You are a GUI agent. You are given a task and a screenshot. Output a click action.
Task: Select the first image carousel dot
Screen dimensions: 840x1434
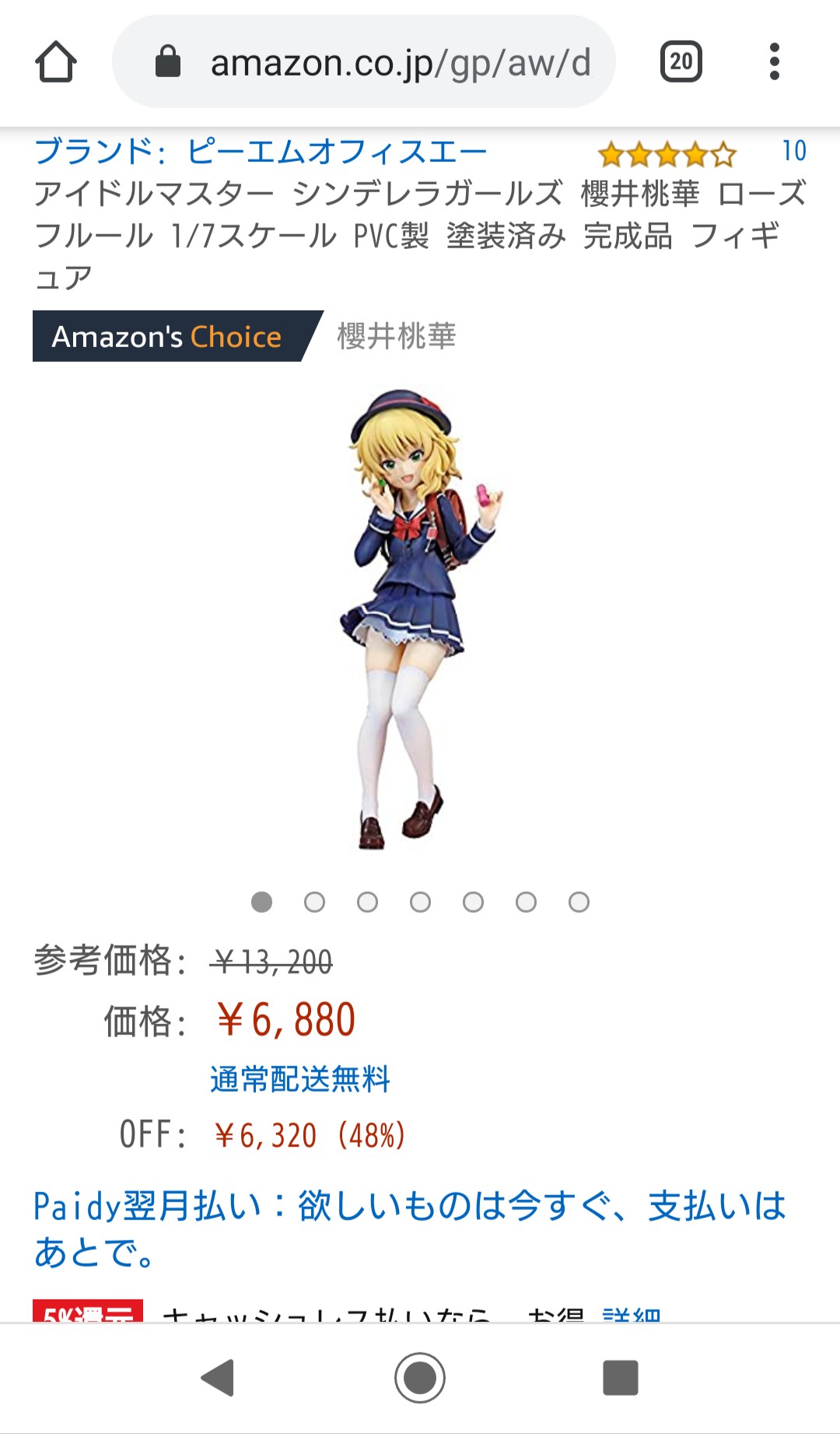[262, 902]
